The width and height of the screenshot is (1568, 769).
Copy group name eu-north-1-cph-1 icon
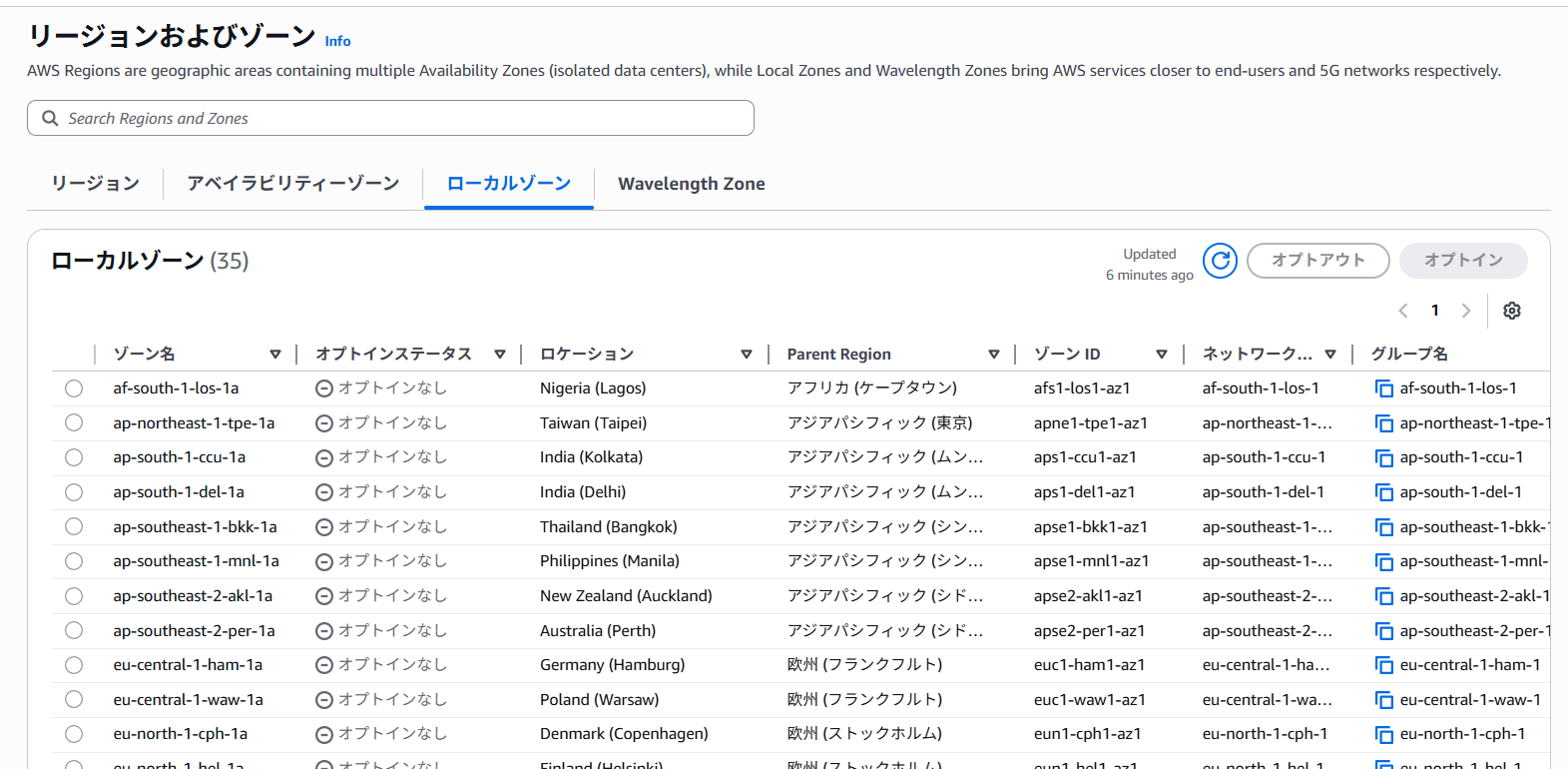point(1383,734)
